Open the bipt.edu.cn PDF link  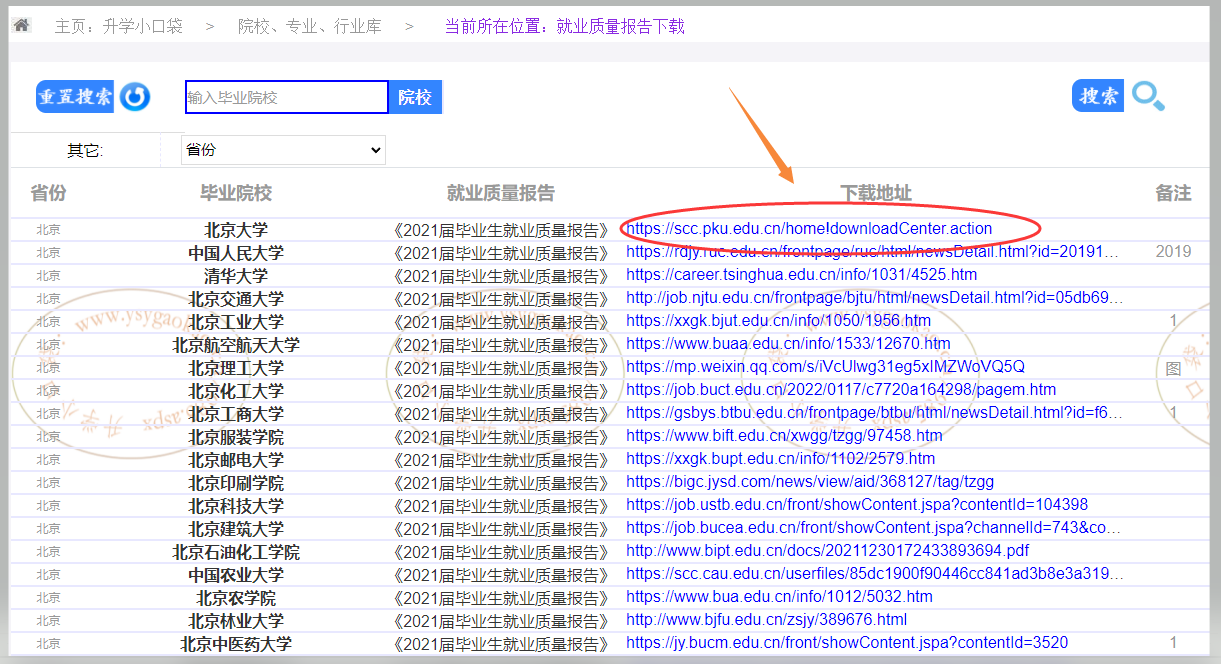[x=827, y=551]
